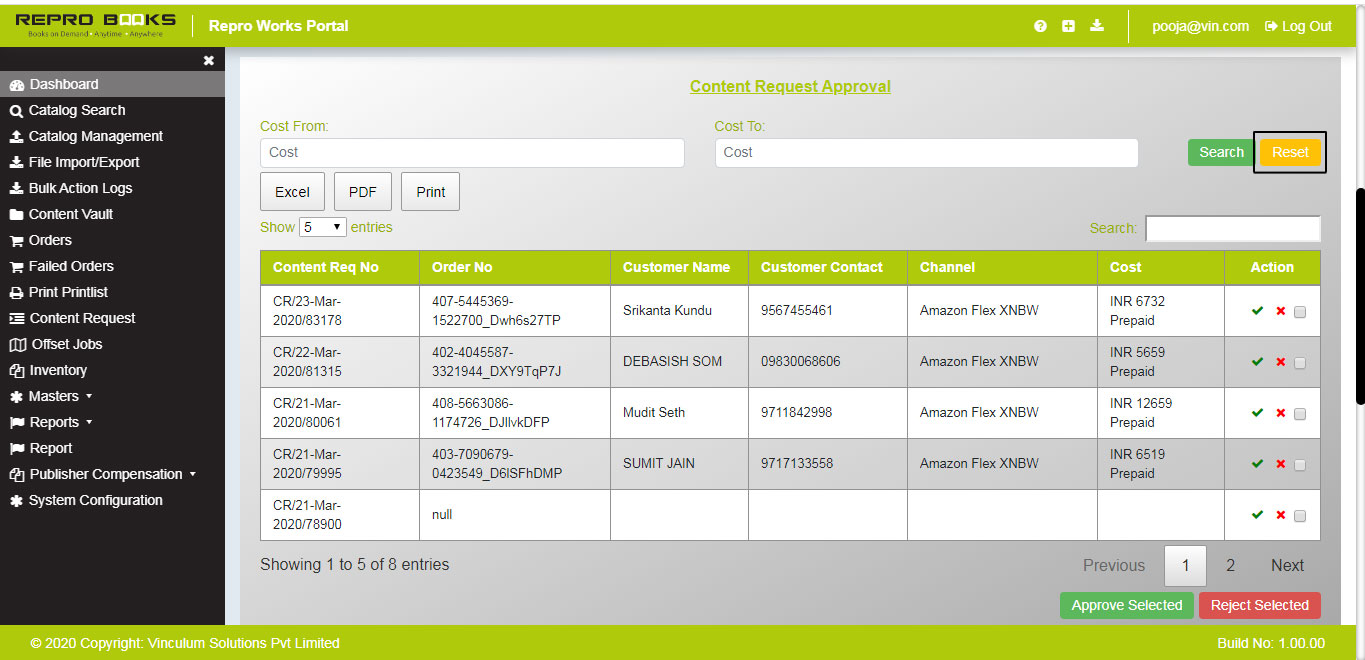Close the sidebar using the X icon
Viewport: 1365px width, 660px height.
click(x=208, y=60)
